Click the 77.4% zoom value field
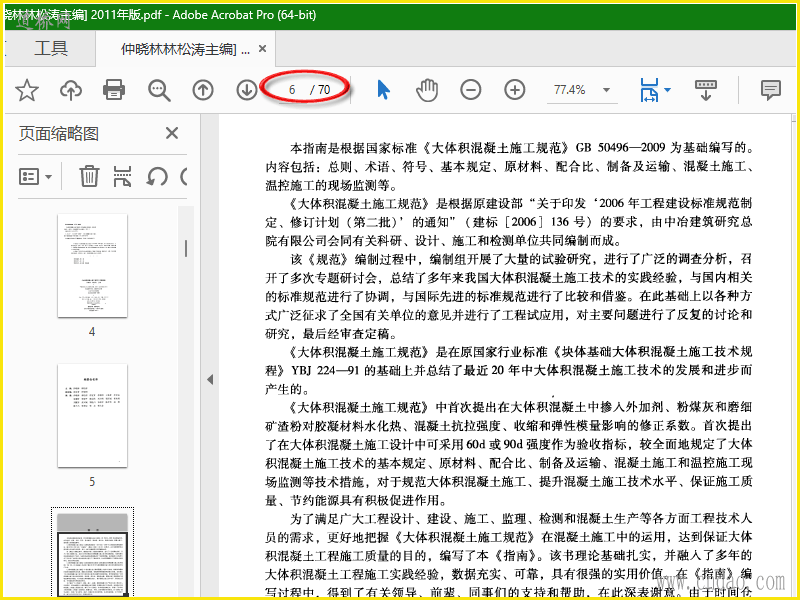 [x=570, y=90]
